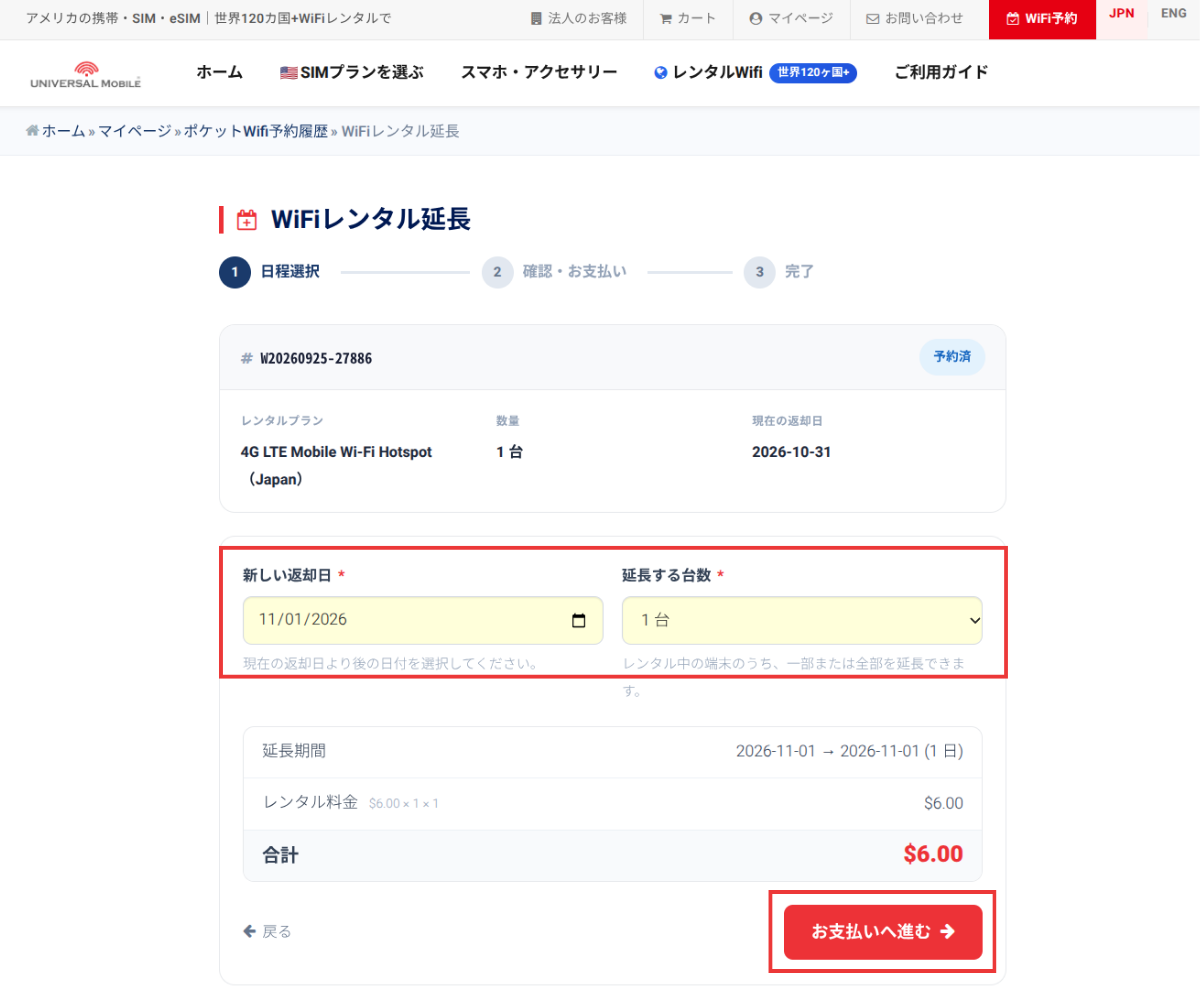Click the envelope icon next to お問い合わせ

872,18
